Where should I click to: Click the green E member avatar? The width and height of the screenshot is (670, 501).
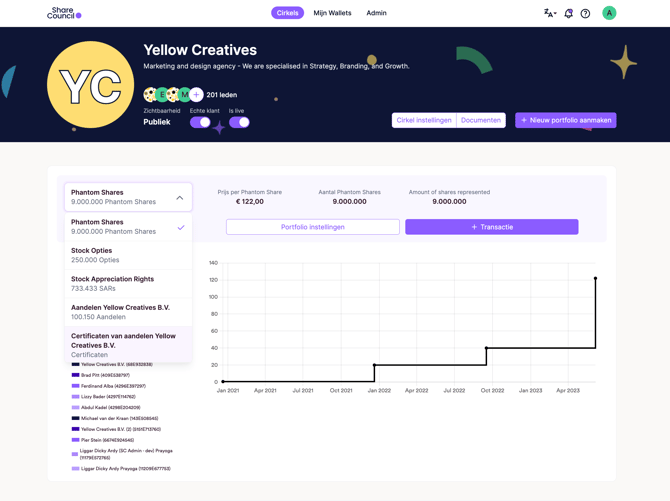pyautogui.click(x=162, y=95)
